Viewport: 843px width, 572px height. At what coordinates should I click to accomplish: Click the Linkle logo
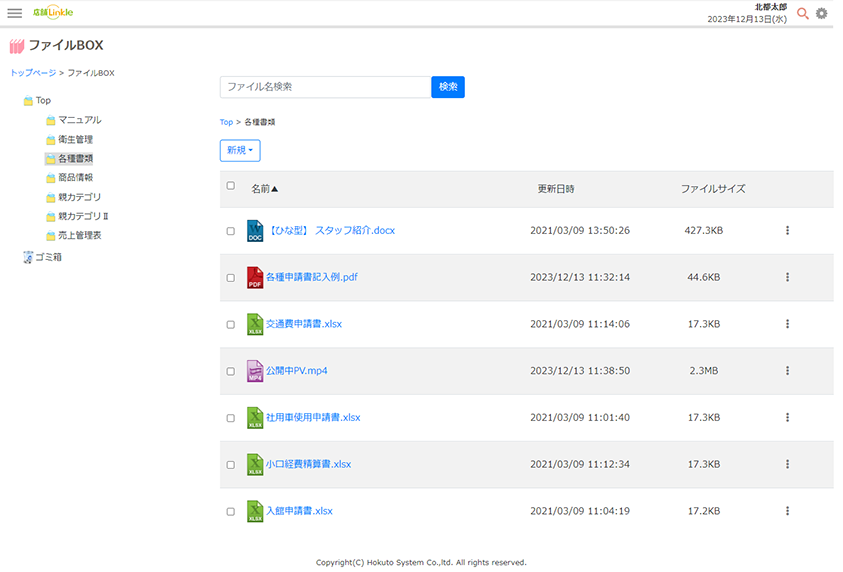(x=53, y=12)
